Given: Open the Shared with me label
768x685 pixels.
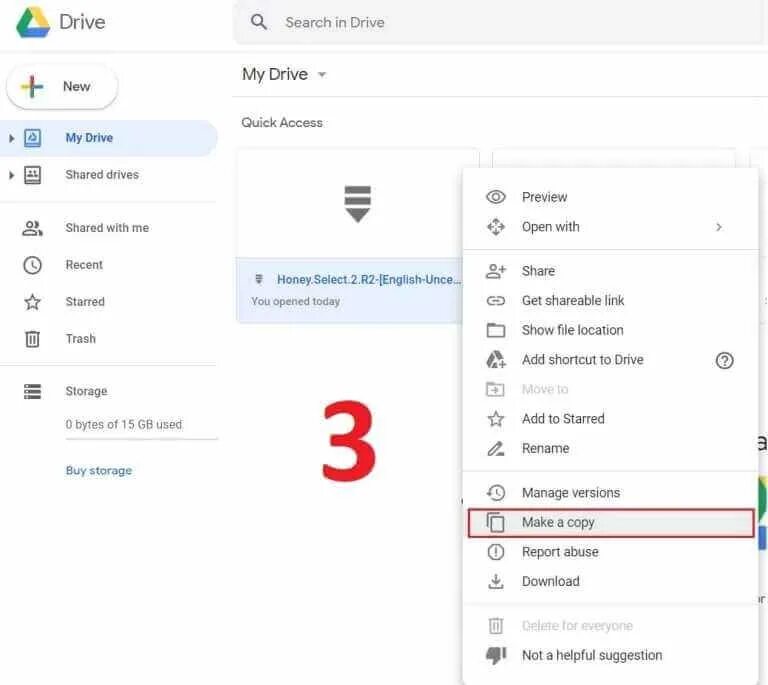Looking at the screenshot, I should pyautogui.click(x=107, y=228).
